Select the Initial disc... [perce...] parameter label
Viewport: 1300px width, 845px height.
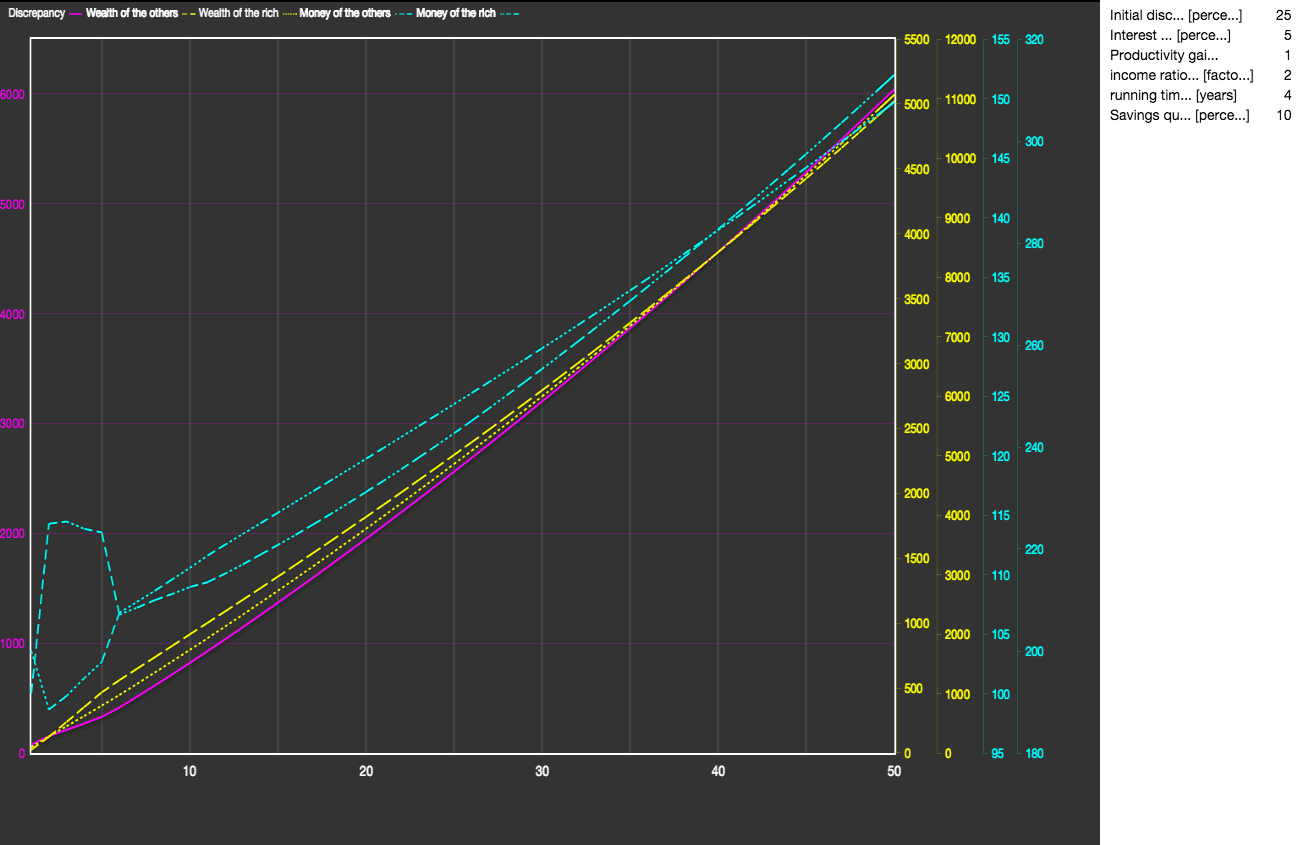pos(1176,15)
